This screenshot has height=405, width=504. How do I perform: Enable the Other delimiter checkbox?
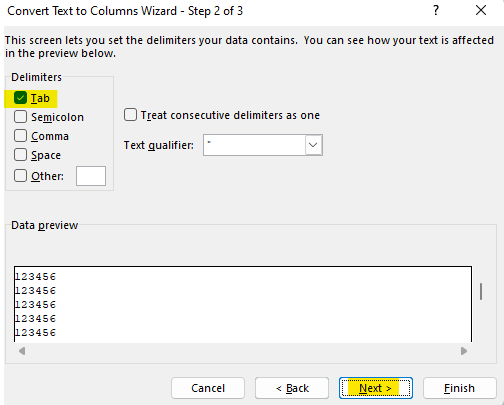(x=20, y=176)
